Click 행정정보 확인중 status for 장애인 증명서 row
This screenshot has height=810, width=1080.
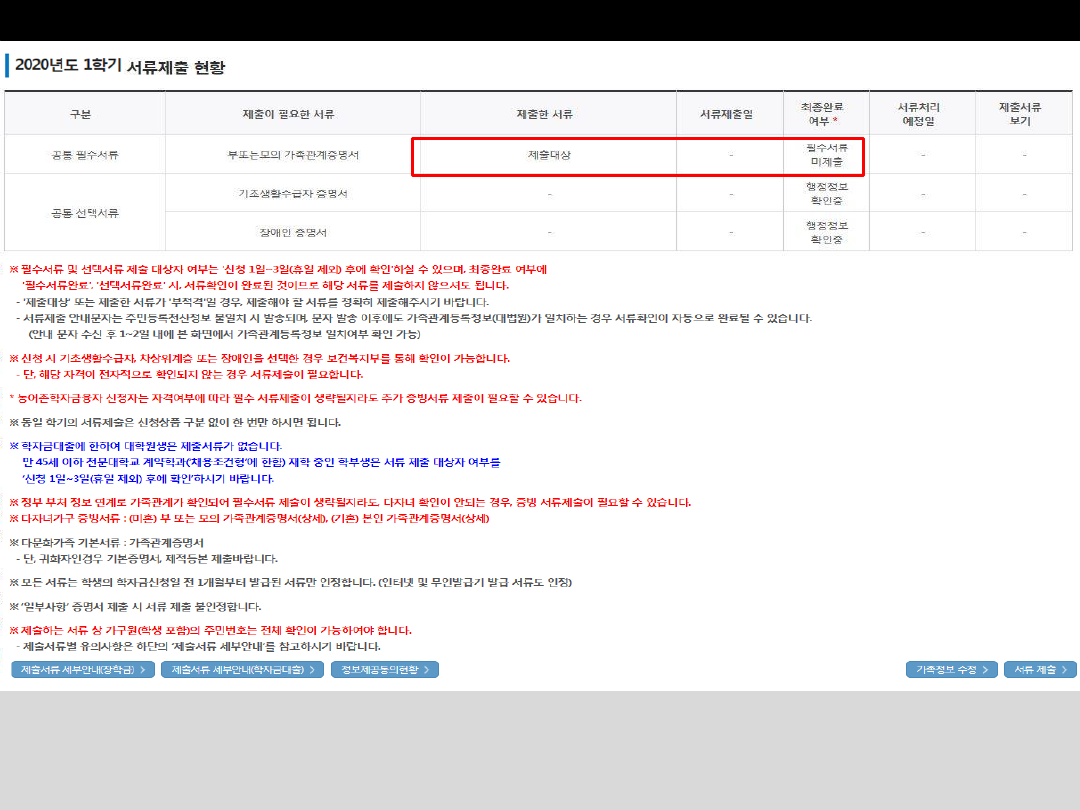(826, 232)
